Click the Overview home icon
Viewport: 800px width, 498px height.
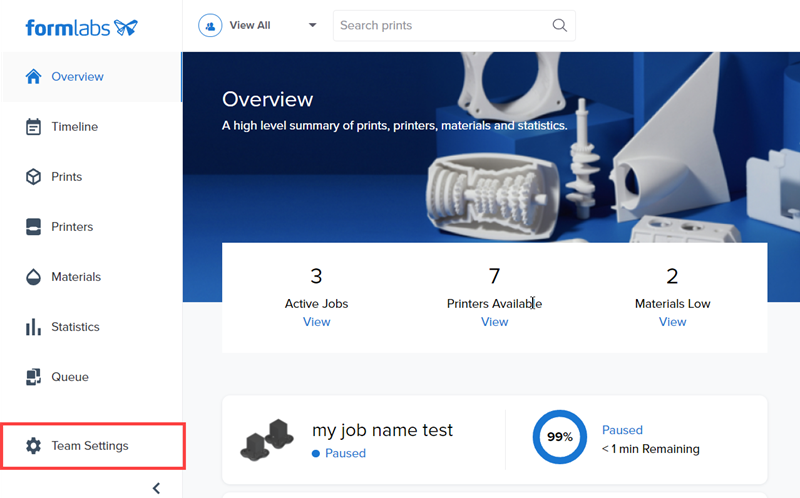point(33,77)
